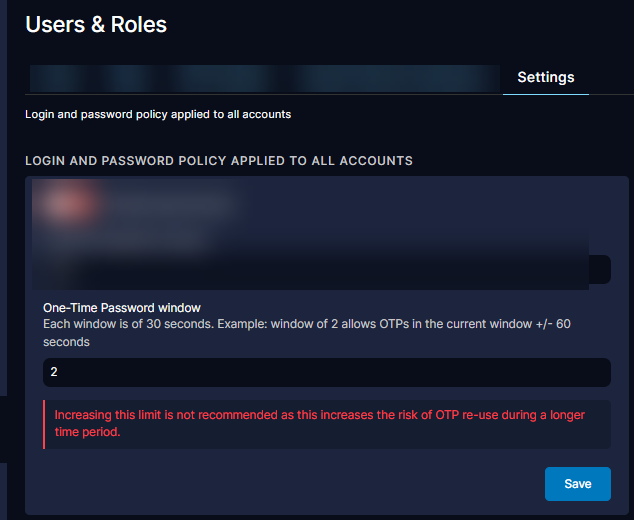This screenshot has height=520, width=634.
Task: Click the uppercase LOGIN AND PASSWORD POLICY header
Action: pyautogui.click(x=219, y=160)
